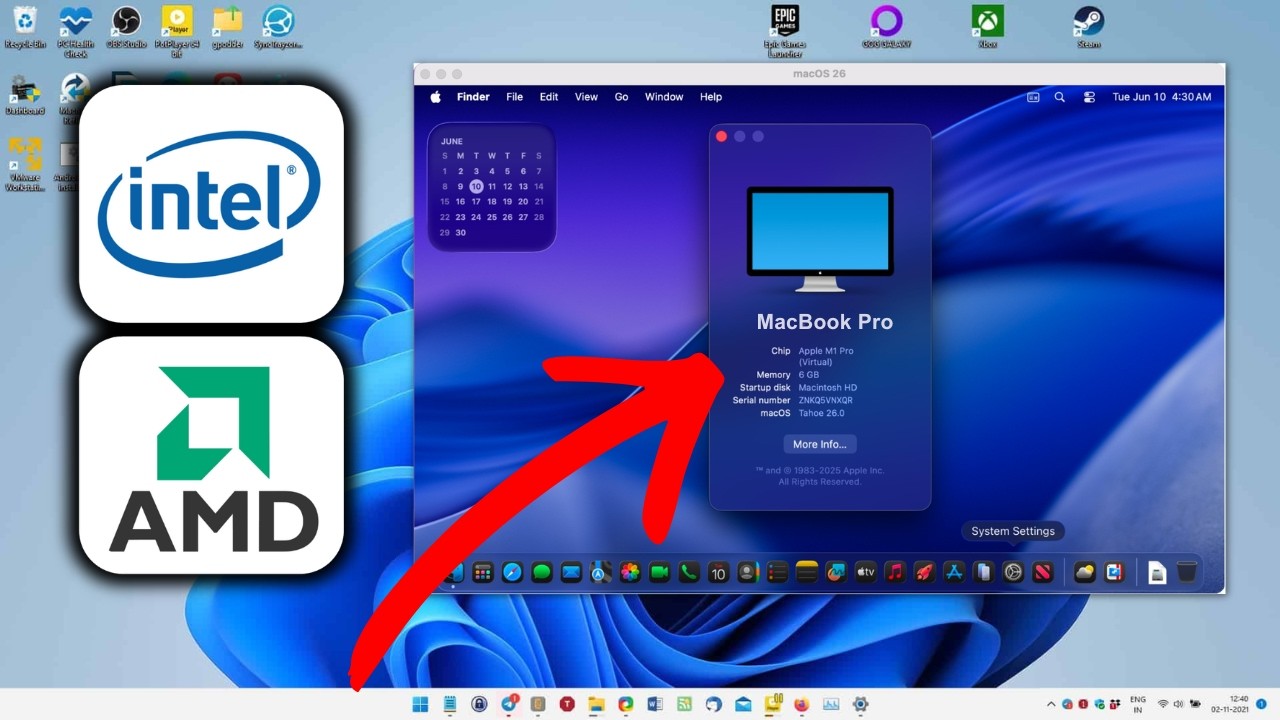Open the Settings gear in Windows taskbar
The image size is (1280, 720).
point(860,704)
